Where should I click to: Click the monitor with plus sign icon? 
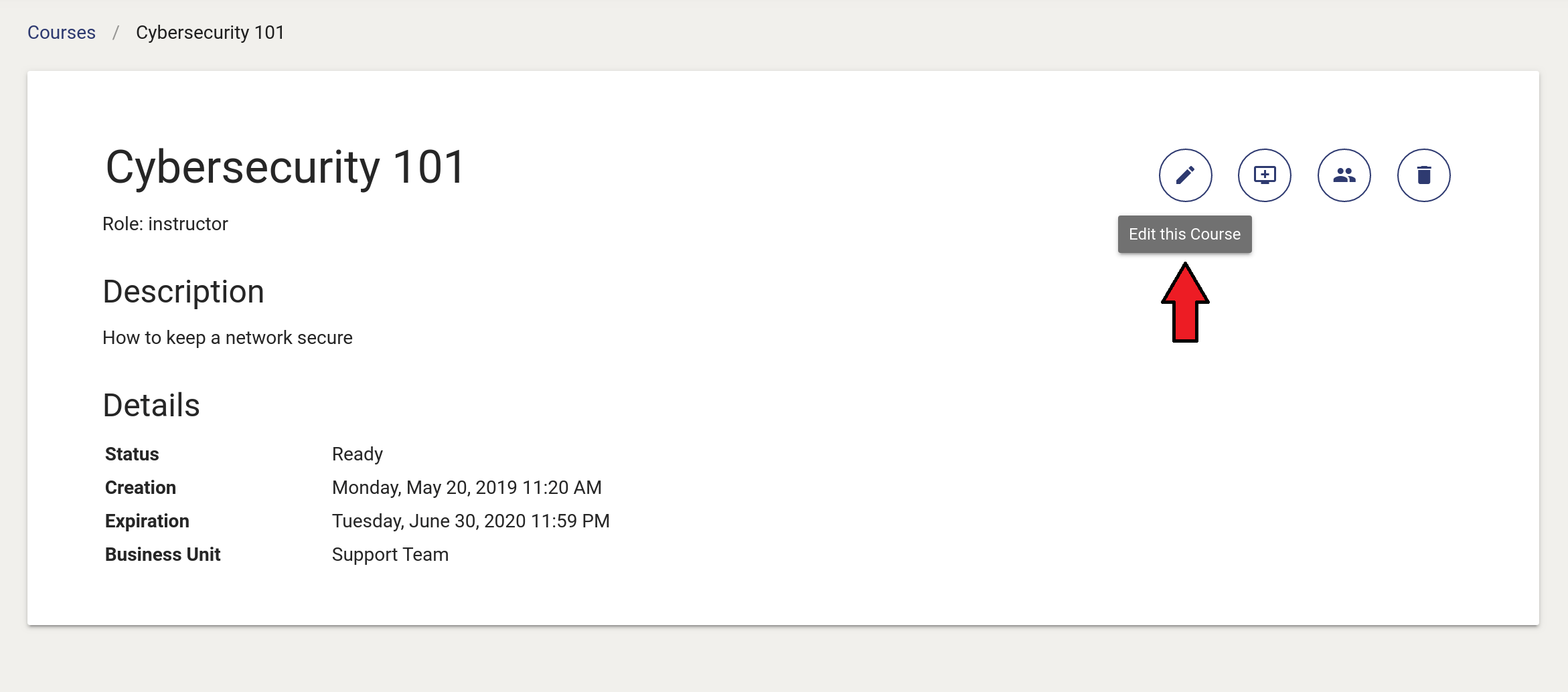[x=1264, y=175]
